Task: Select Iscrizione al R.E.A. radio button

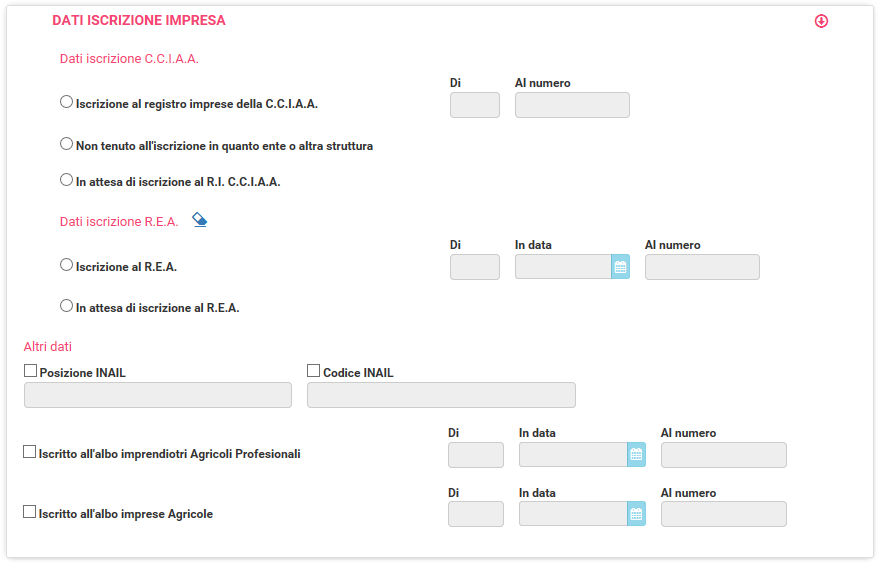Action: (66, 265)
